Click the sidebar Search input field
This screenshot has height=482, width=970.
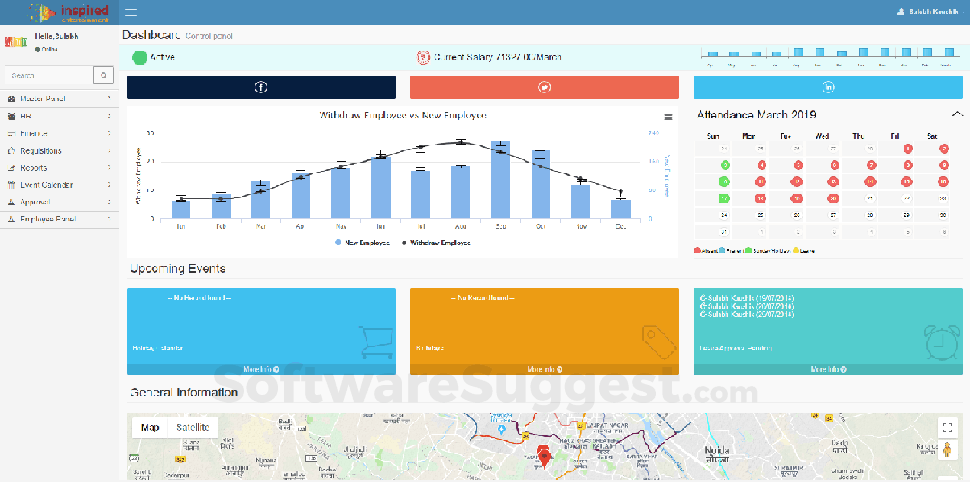(48, 75)
